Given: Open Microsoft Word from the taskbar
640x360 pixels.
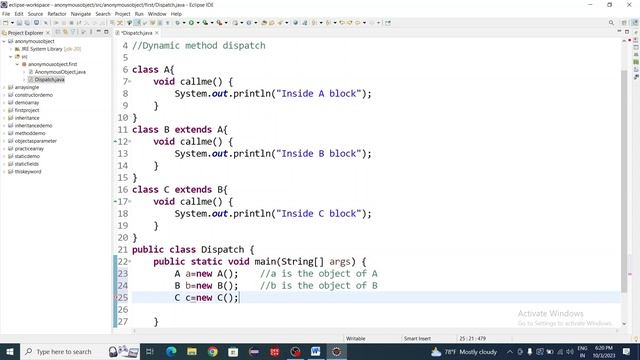Looking at the screenshot, I should (316, 351).
